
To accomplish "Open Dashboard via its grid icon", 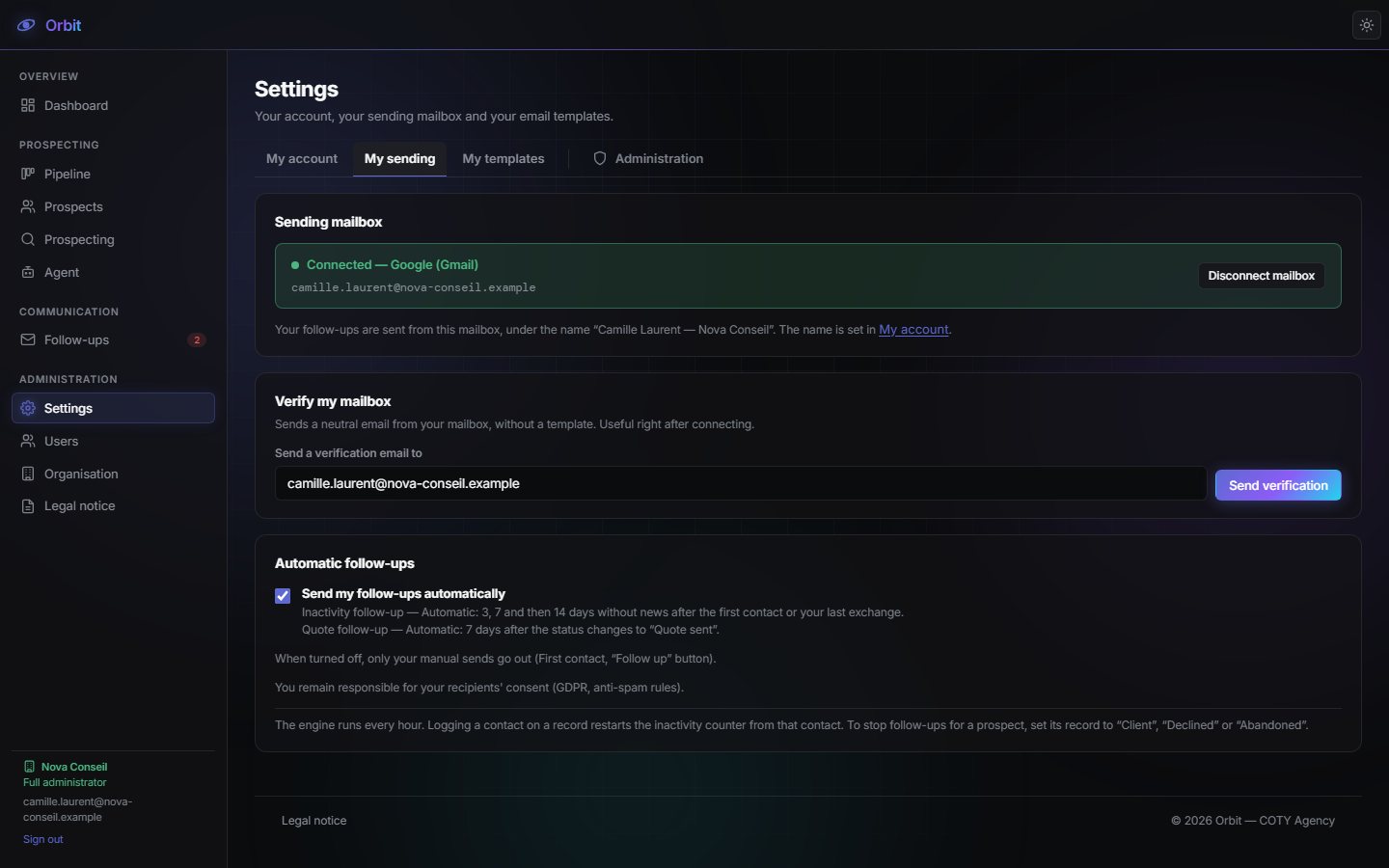I will [28, 105].
